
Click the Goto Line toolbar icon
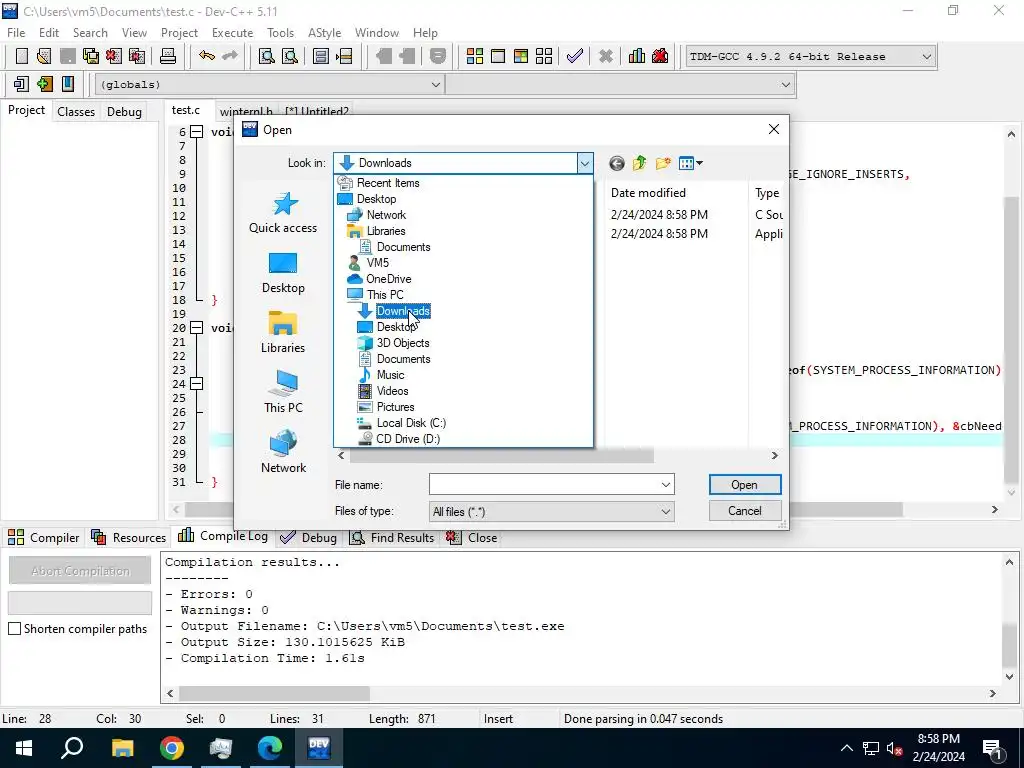pos(344,56)
